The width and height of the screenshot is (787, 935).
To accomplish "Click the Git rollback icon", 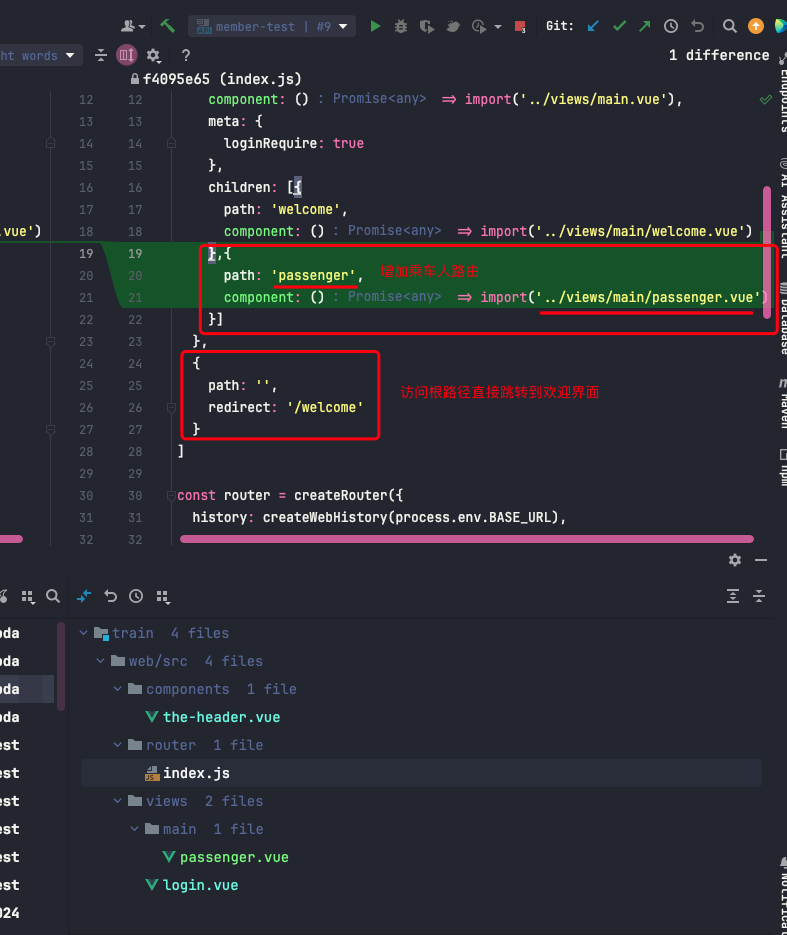I will (697, 26).
